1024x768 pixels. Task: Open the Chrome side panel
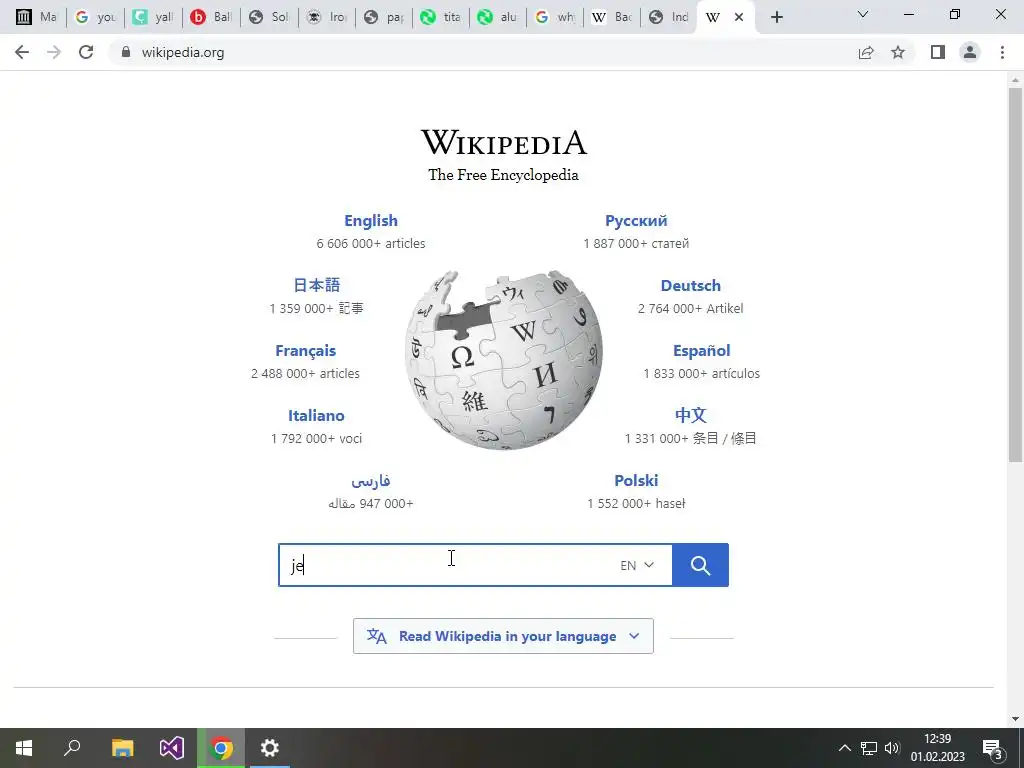tap(938, 52)
